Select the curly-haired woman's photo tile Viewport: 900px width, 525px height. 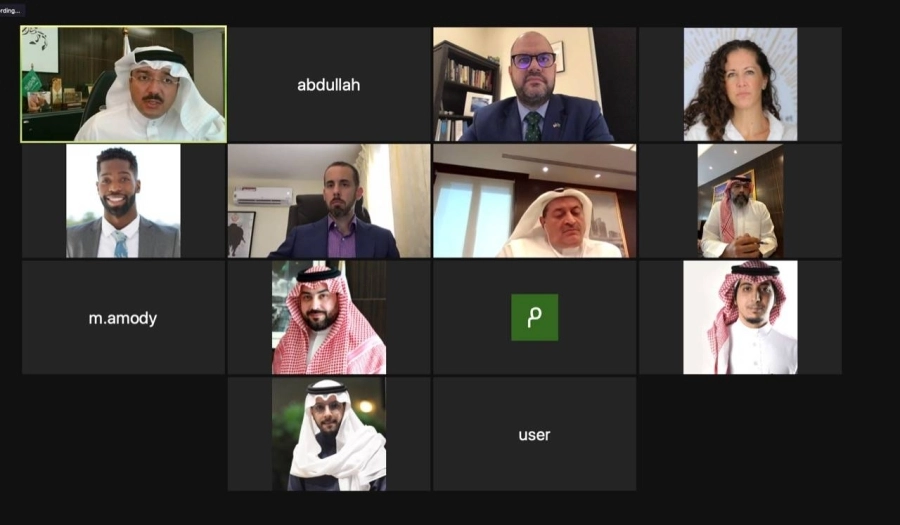tap(740, 84)
